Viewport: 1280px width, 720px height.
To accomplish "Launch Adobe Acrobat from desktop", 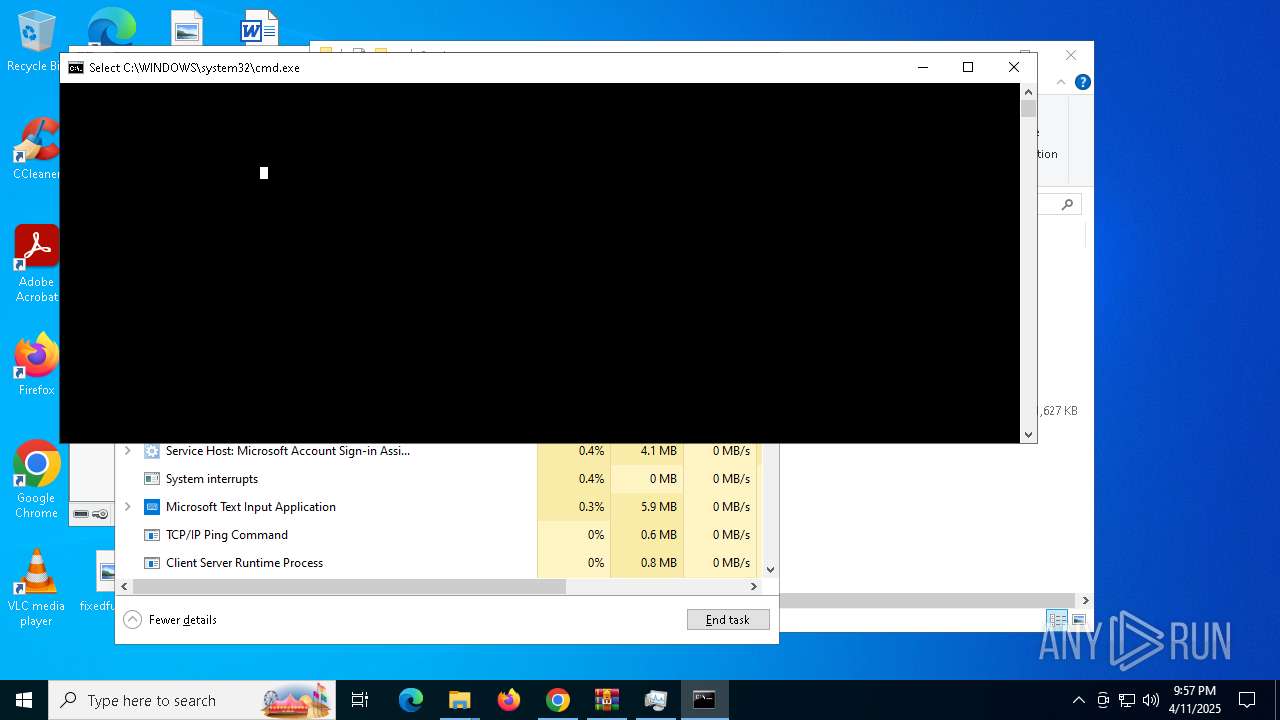I will tap(36, 264).
